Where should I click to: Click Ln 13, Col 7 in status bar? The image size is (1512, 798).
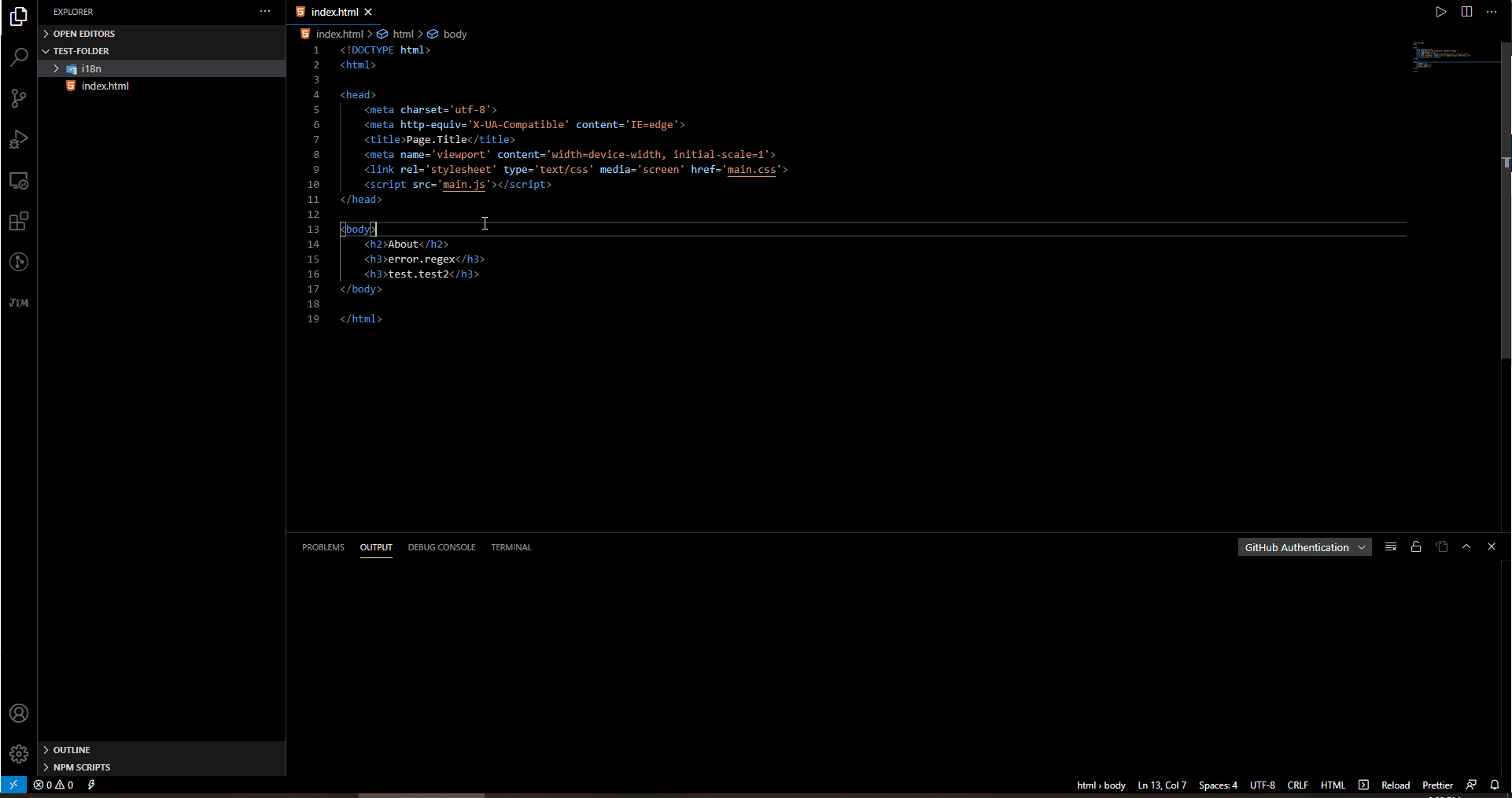1162,785
